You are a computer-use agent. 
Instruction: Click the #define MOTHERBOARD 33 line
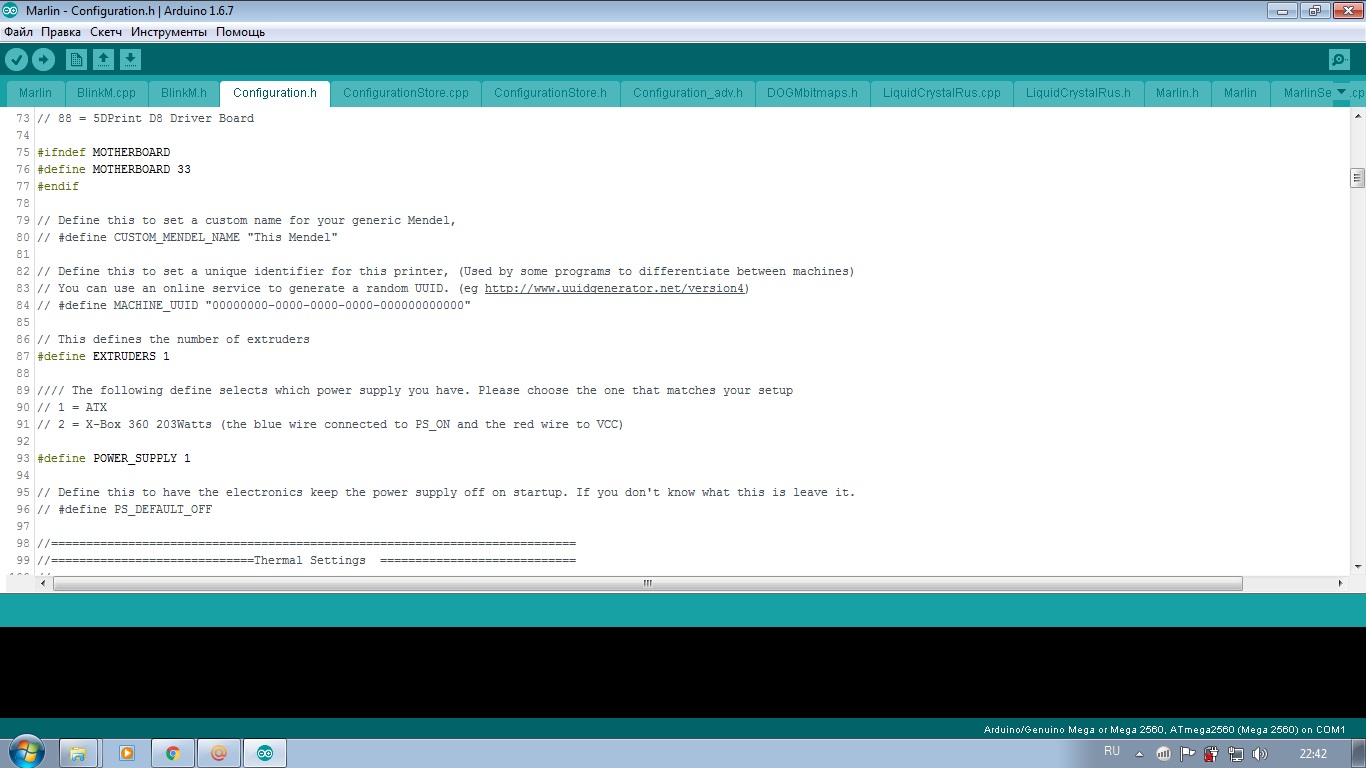(x=114, y=169)
